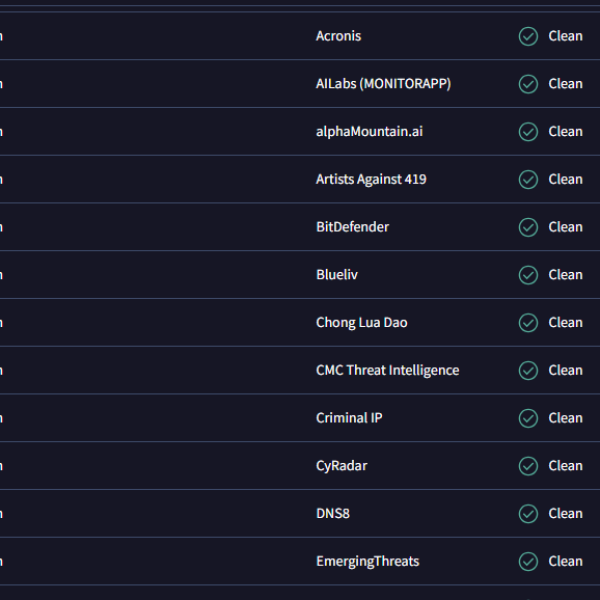Screen dimensions: 600x600
Task: Click the Clean result text for CyRadar
Action: pyautogui.click(x=565, y=466)
